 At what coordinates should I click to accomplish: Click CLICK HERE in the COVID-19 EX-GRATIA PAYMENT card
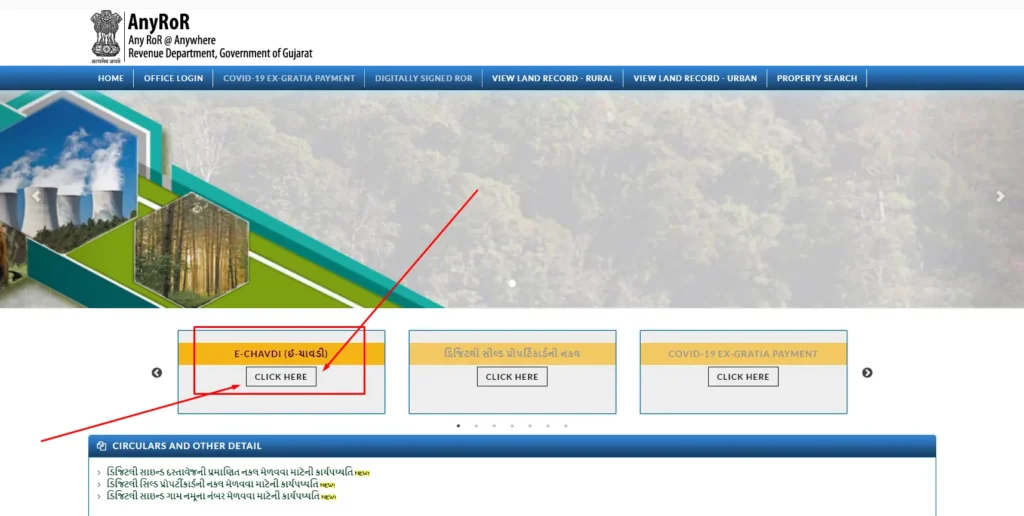(x=743, y=377)
